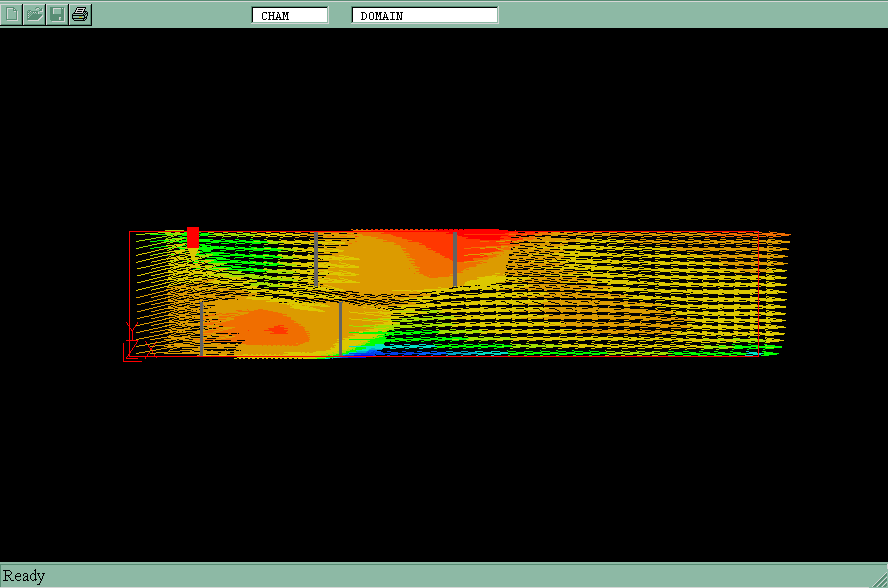The image size is (888, 588).
Task: Click the New file icon in toolbar
Action: click(12, 14)
